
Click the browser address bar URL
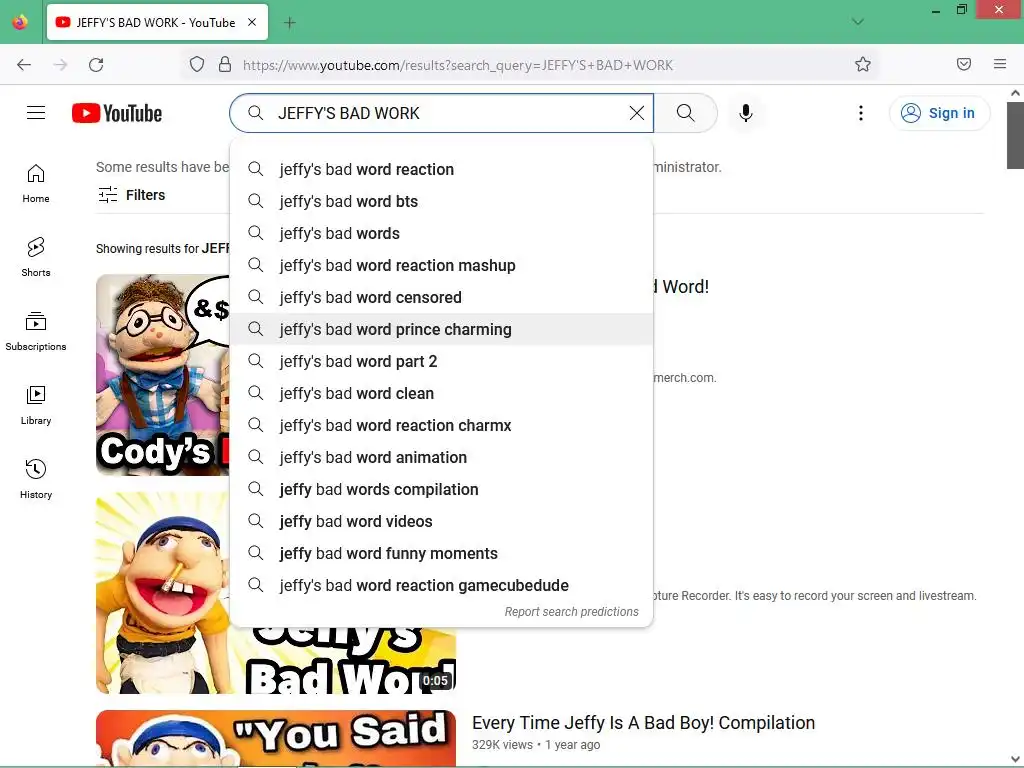457,65
